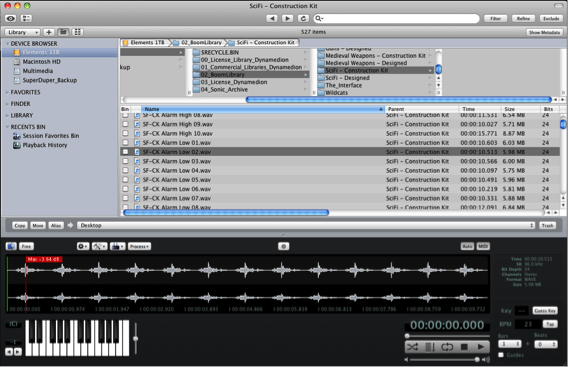Go forward with the right arrow button
The height and width of the screenshot is (367, 568).
(x=288, y=18)
